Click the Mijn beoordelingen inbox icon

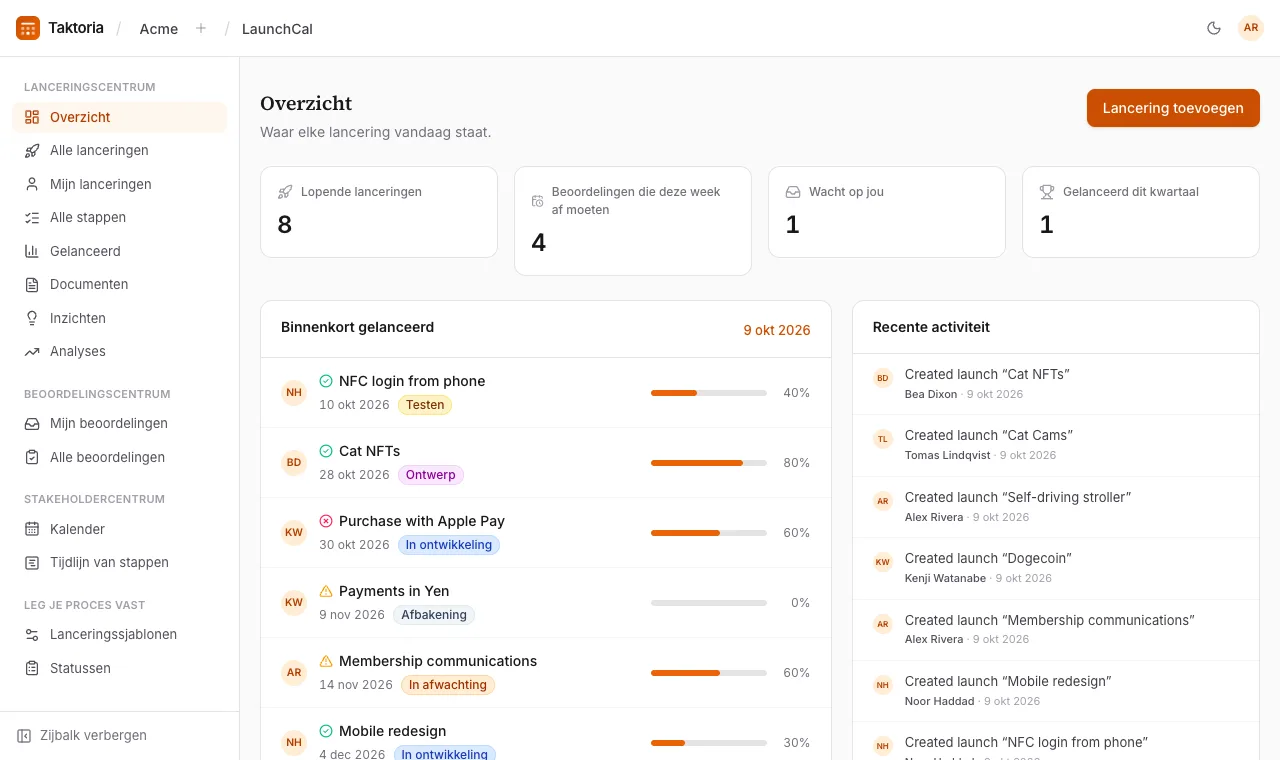(x=32, y=423)
